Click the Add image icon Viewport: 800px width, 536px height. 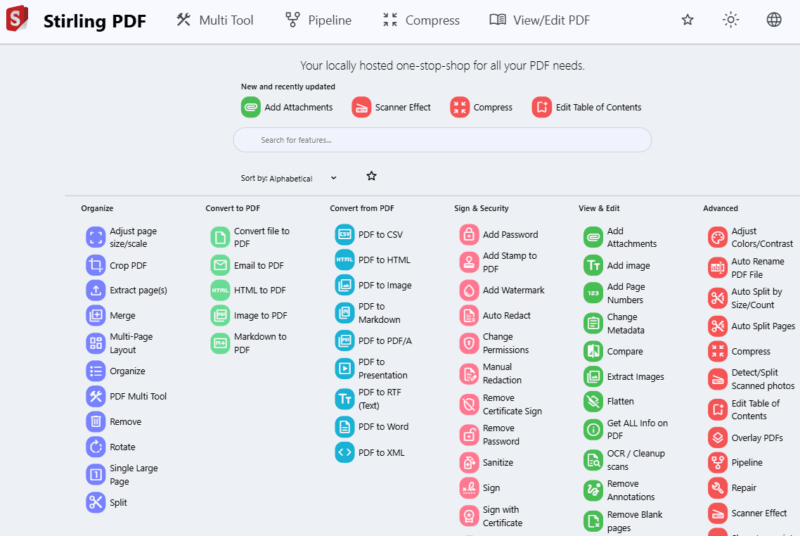[x=593, y=265]
